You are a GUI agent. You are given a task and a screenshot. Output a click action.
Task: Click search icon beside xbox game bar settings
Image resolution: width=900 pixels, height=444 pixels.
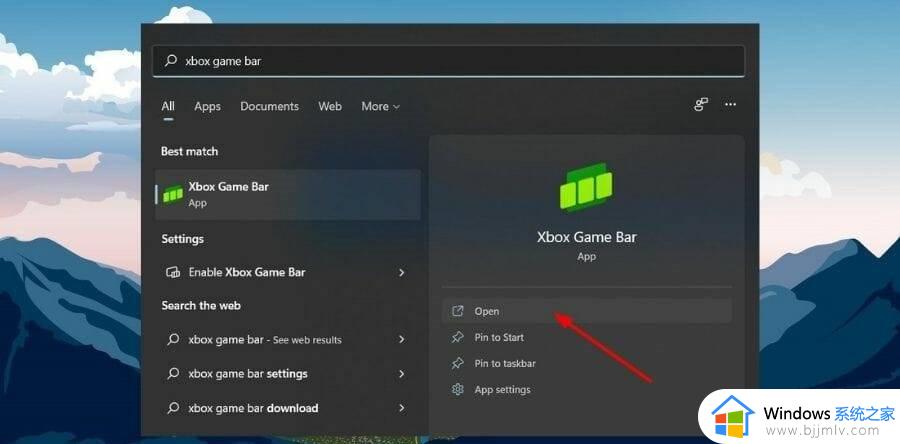(173, 374)
